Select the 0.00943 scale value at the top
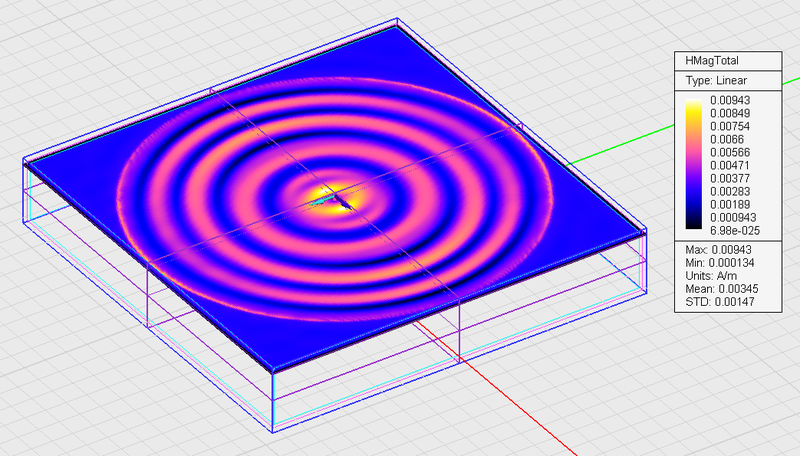The height and width of the screenshot is (456, 800). tap(730, 100)
